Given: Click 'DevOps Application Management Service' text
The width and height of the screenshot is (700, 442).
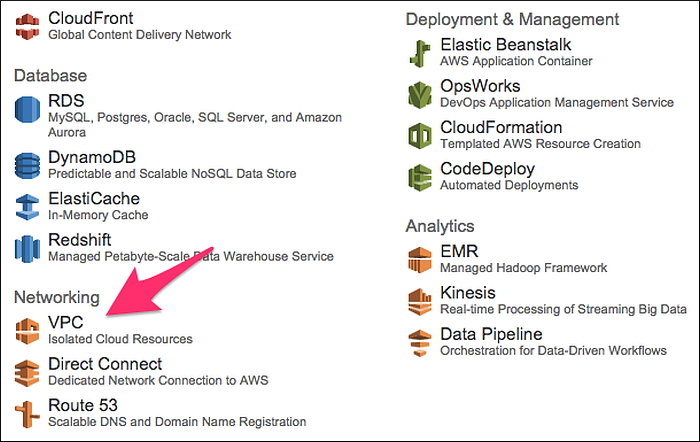Looking at the screenshot, I should [x=557, y=103].
